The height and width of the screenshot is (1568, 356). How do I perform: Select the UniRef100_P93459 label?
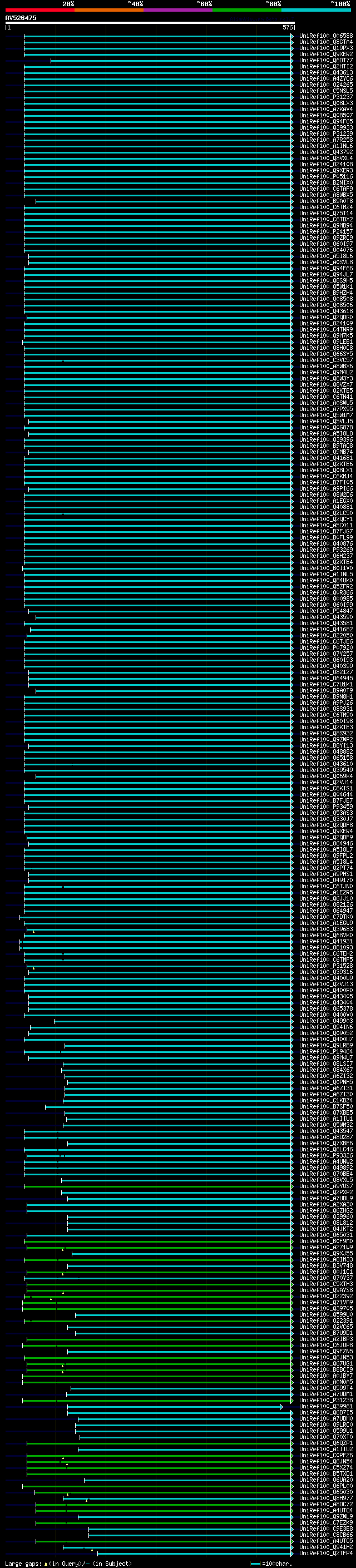point(326,807)
